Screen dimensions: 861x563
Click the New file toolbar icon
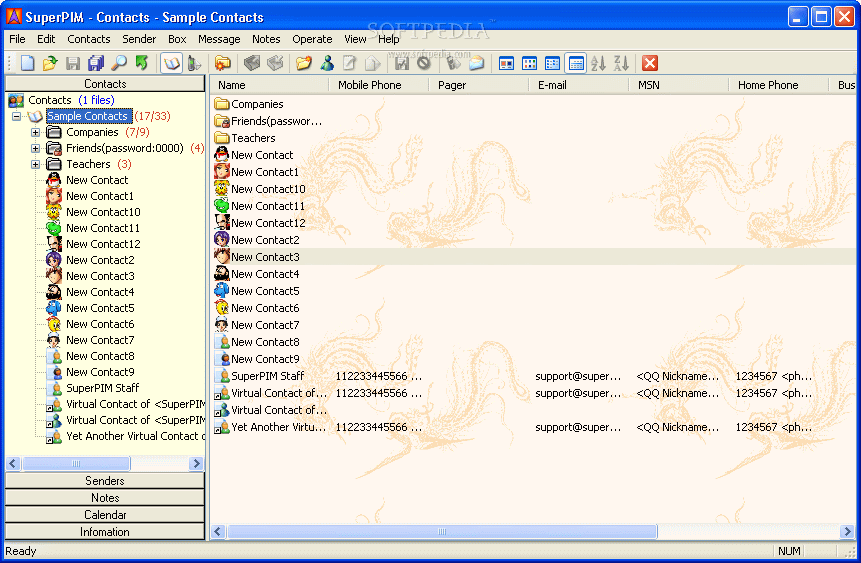[27, 63]
